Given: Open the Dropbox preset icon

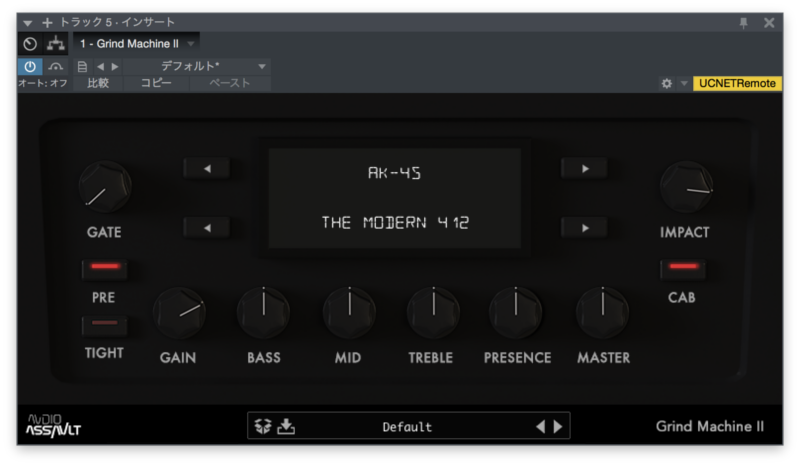Looking at the screenshot, I should click(x=263, y=426).
